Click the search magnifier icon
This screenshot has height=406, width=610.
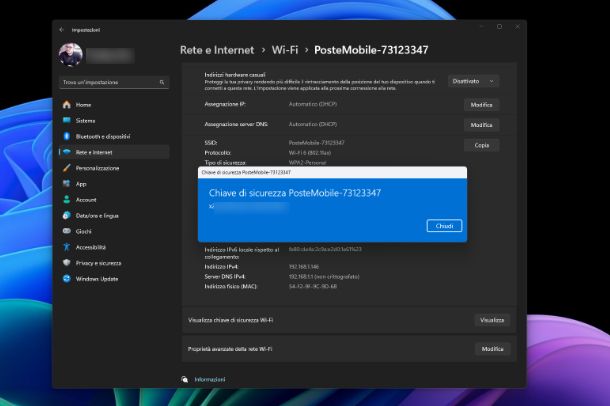point(162,82)
